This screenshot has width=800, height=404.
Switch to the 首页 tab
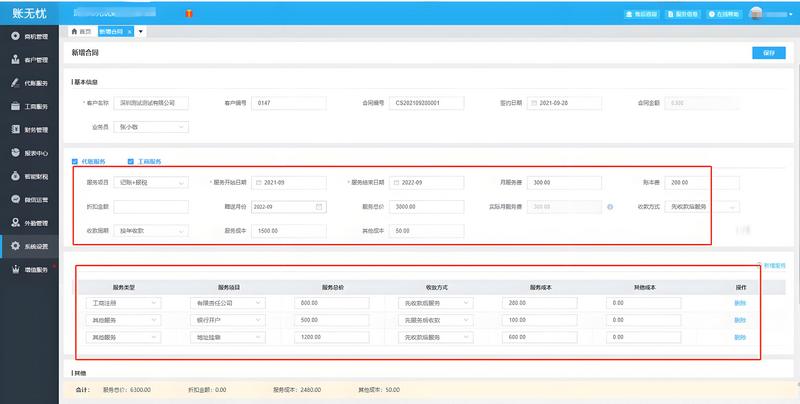pyautogui.click(x=81, y=32)
